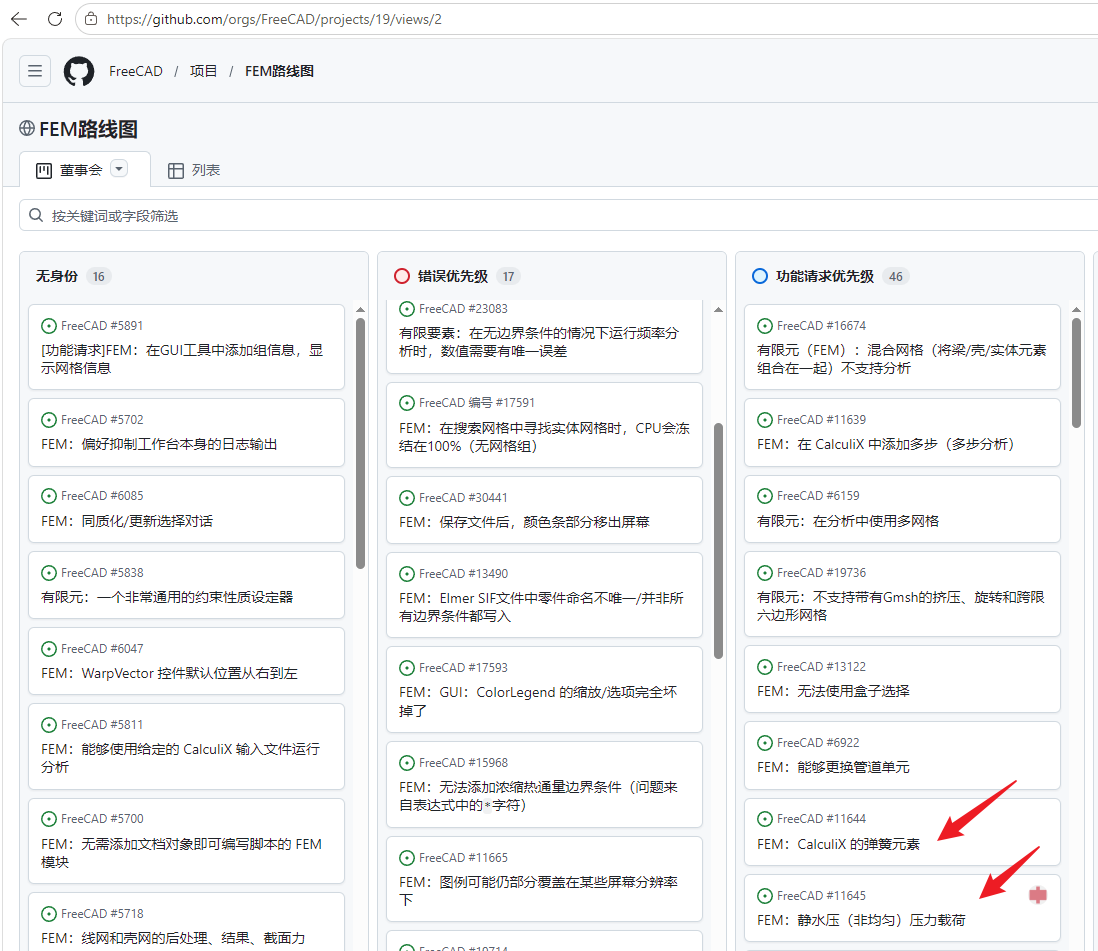Click blue circle icon of 功能请求优先级 column

coord(760,276)
